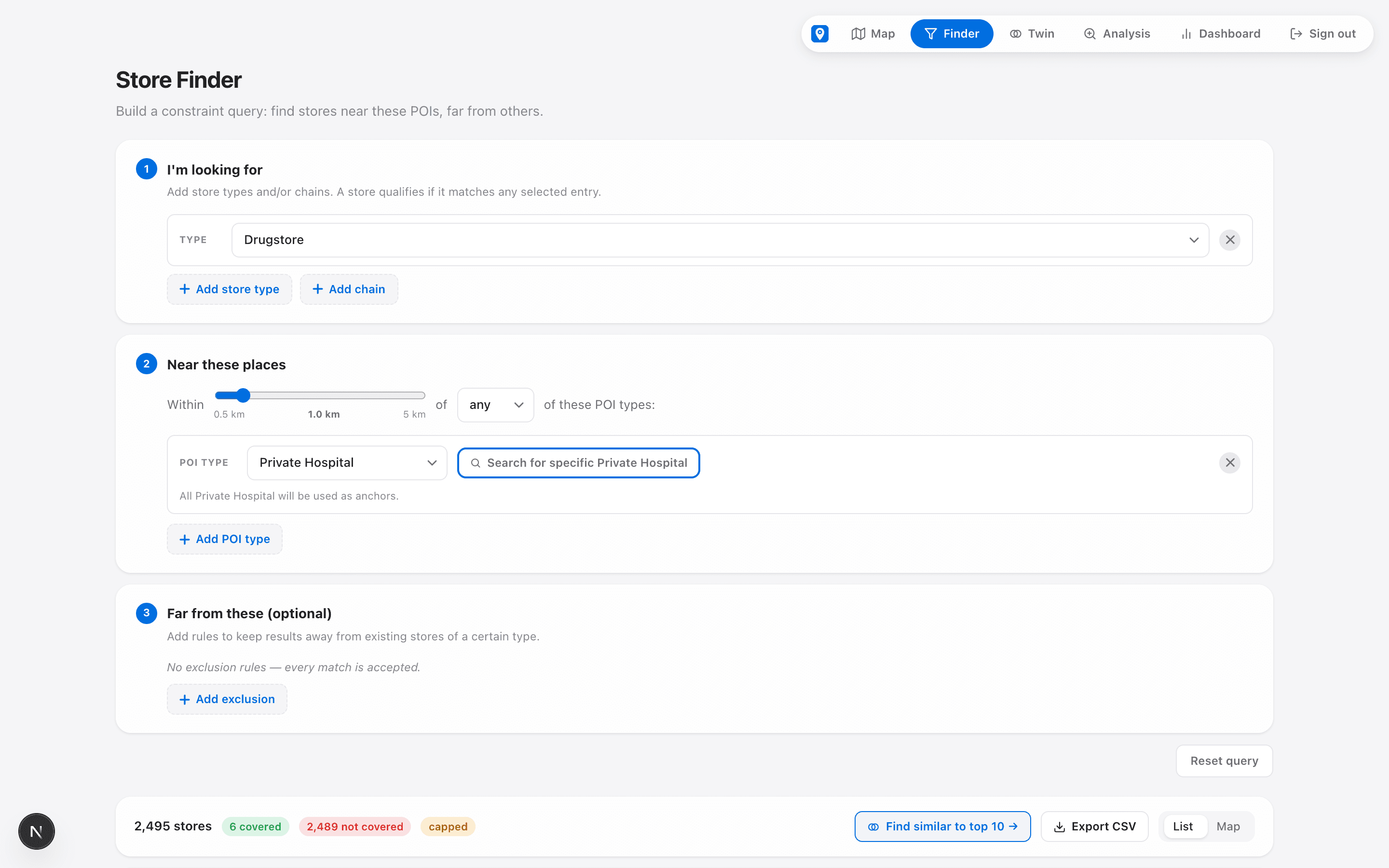Open the any/all POI match dropdown
The image size is (1389, 868).
pos(495,405)
